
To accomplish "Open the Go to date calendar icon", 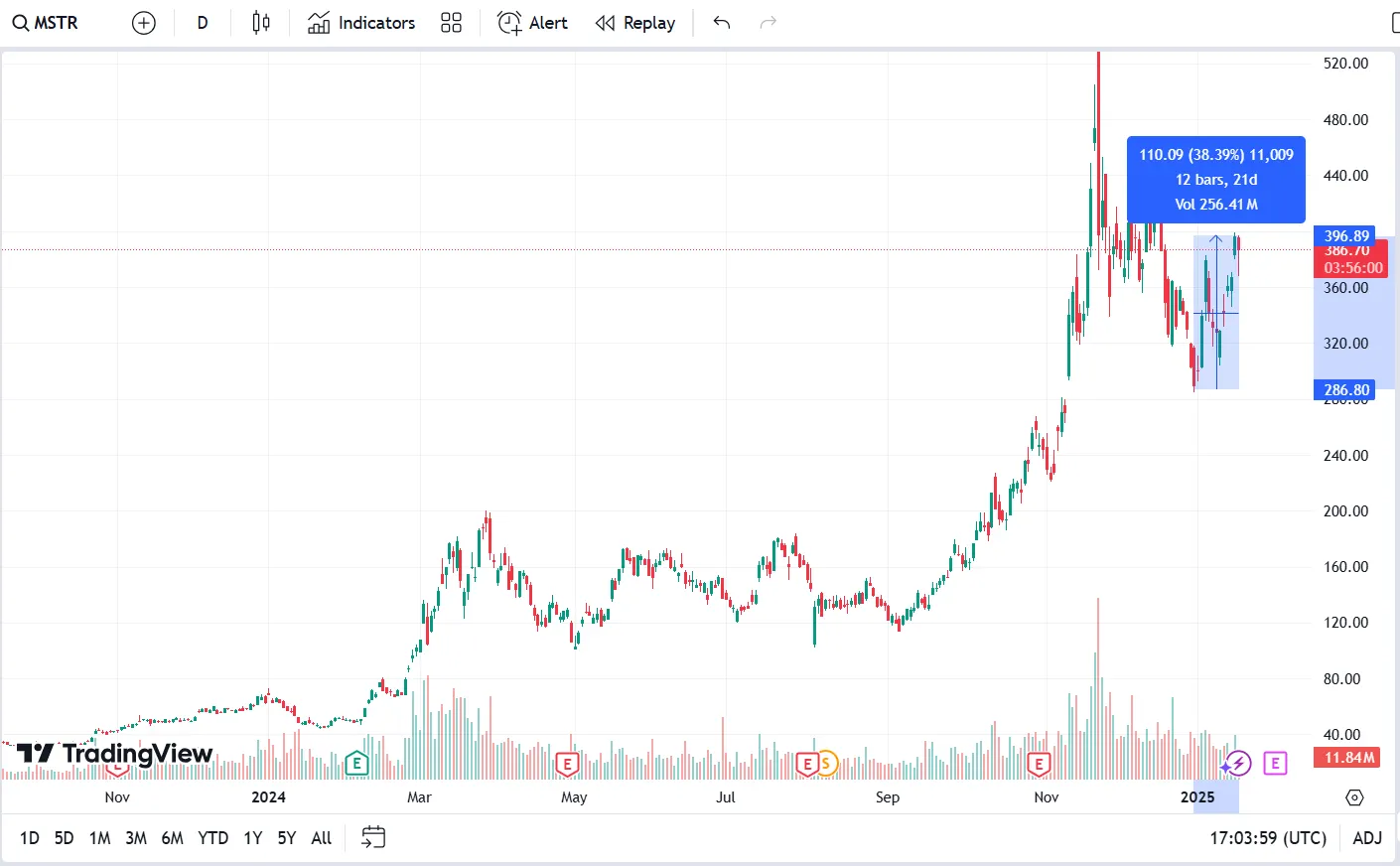I will coord(373,838).
